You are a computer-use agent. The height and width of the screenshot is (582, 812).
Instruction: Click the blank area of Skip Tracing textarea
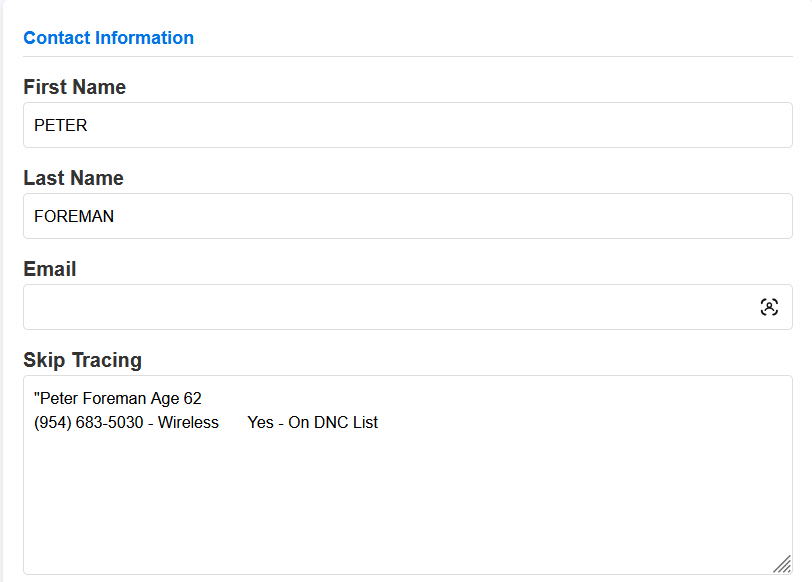[400, 500]
